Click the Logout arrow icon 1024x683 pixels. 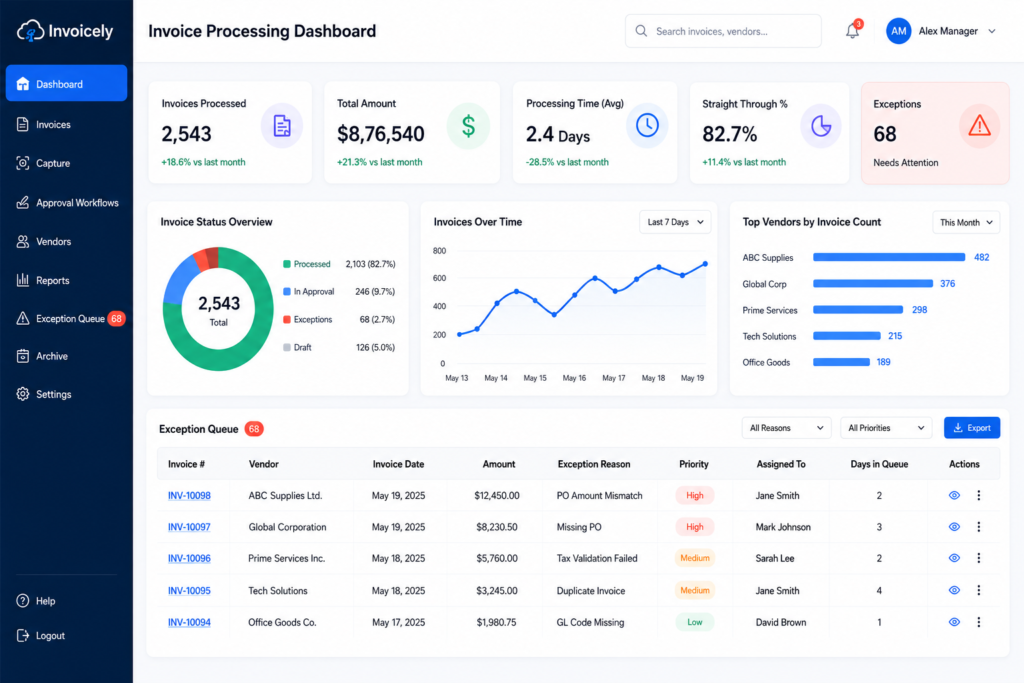pos(23,635)
